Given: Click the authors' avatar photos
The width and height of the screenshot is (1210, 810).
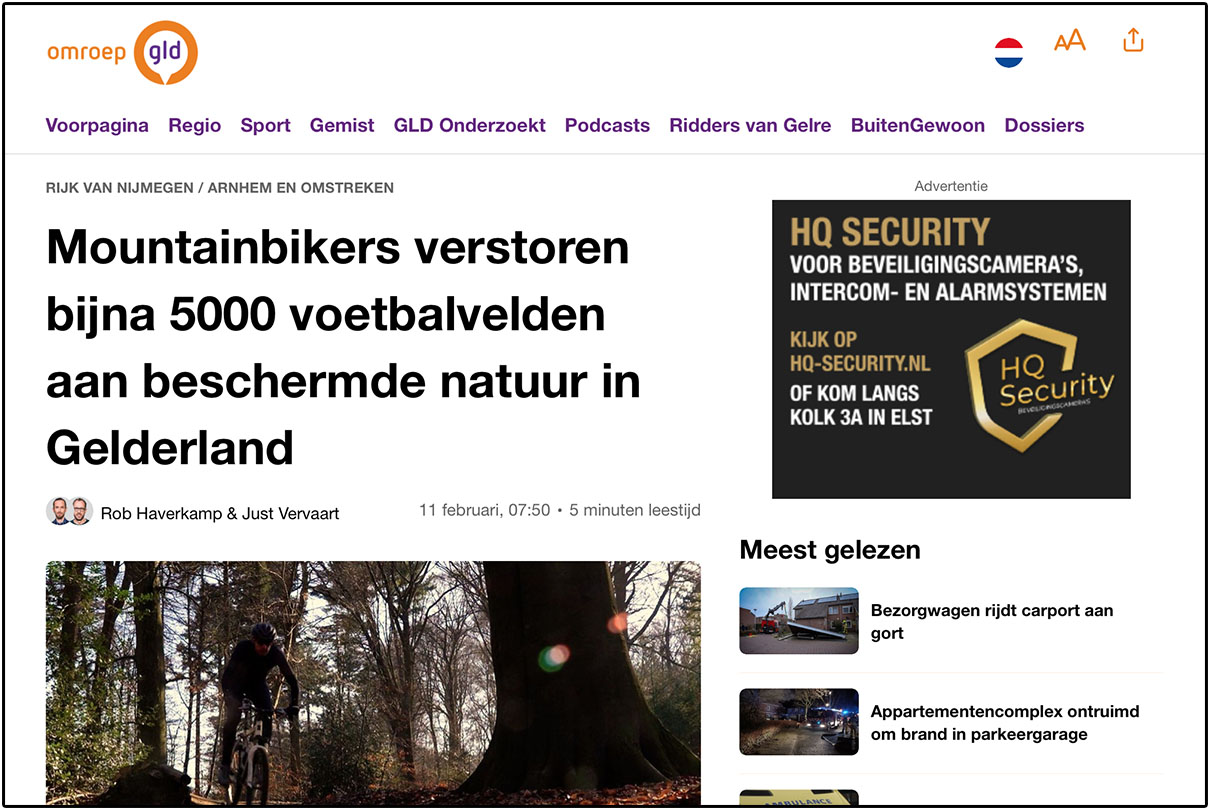Looking at the screenshot, I should (69, 512).
